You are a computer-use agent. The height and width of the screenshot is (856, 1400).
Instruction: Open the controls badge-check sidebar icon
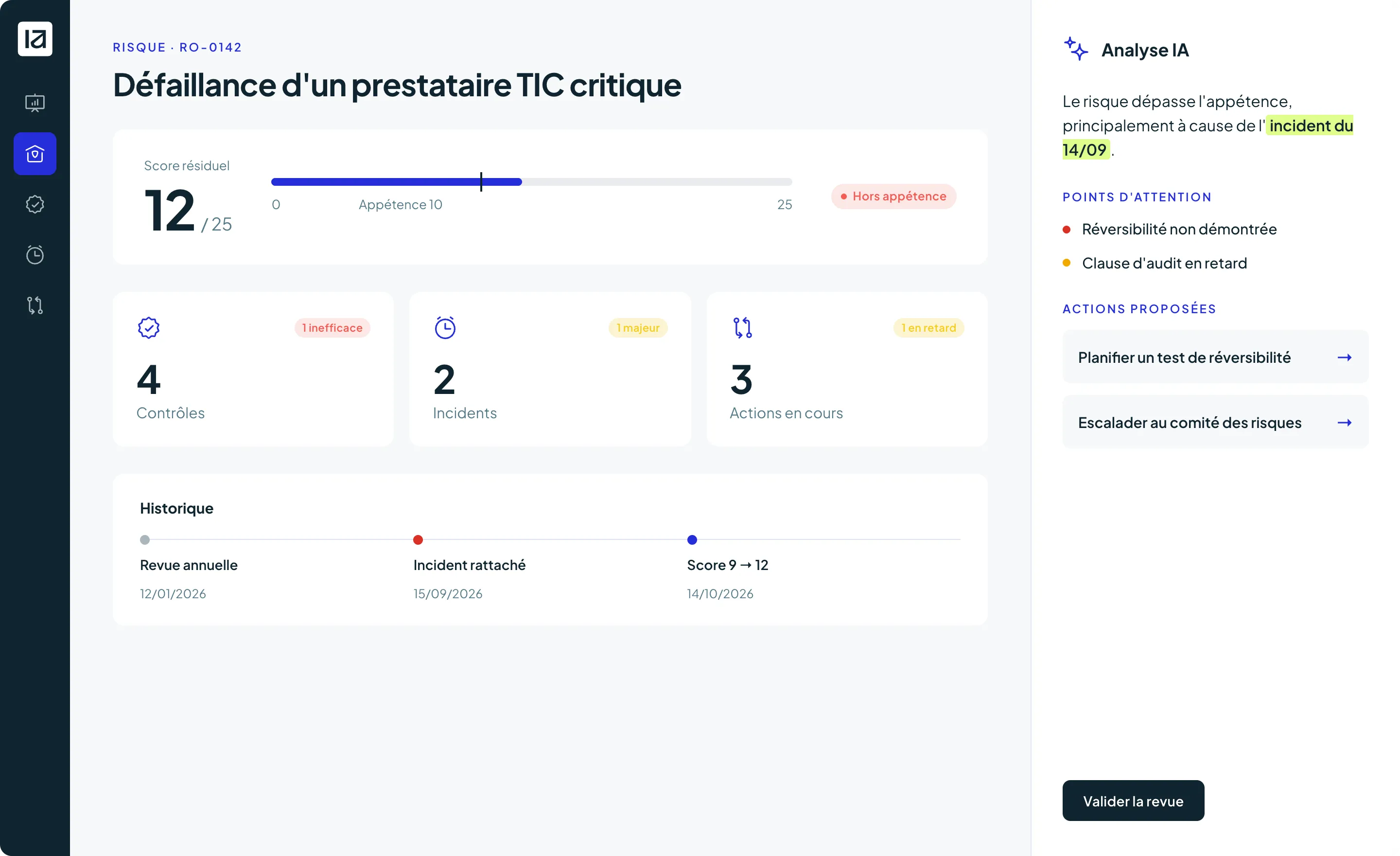(35, 204)
